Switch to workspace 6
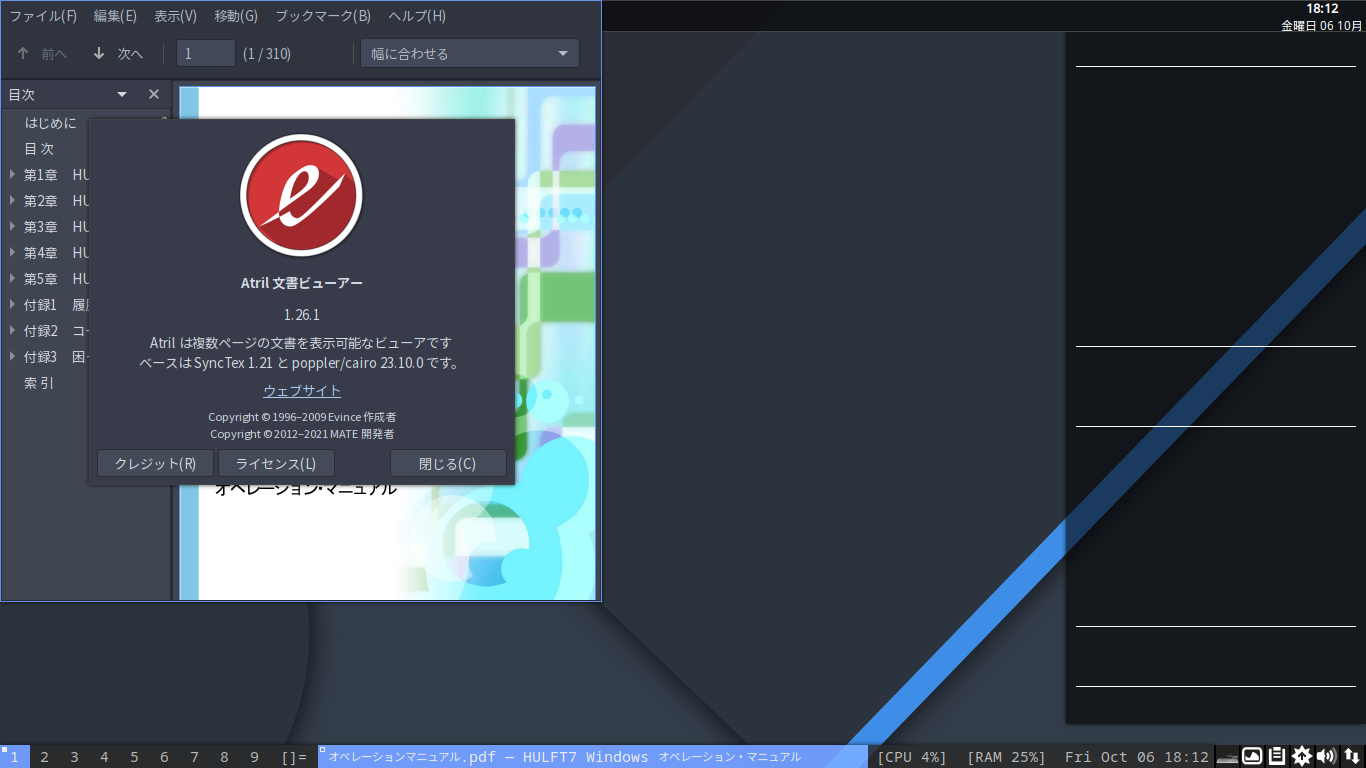This screenshot has height=768, width=1366. [x=164, y=757]
